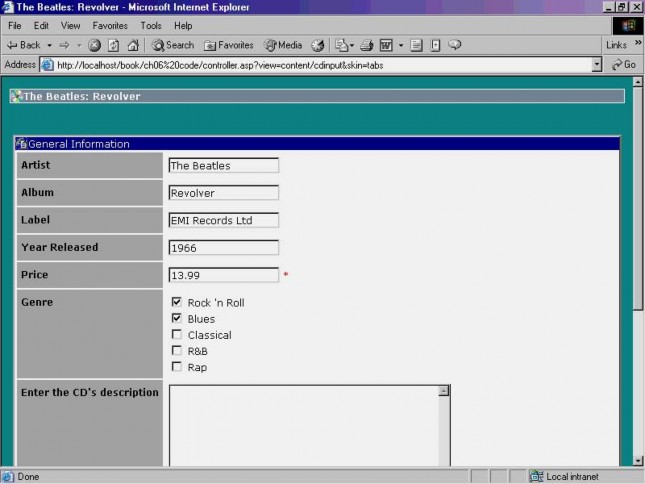Image resolution: width=645 pixels, height=484 pixels.
Task: Click the Forward arrow button
Action: [x=65, y=45]
